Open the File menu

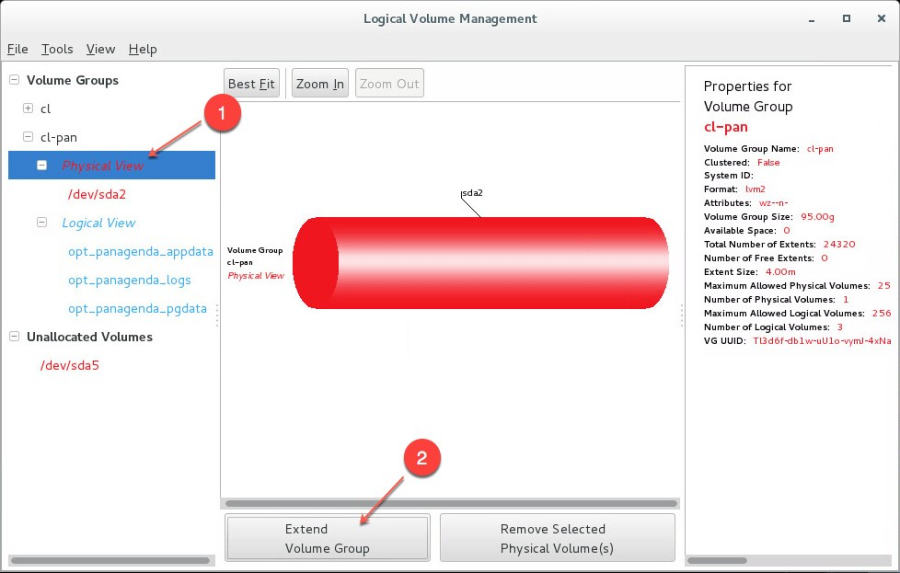pyautogui.click(x=18, y=49)
